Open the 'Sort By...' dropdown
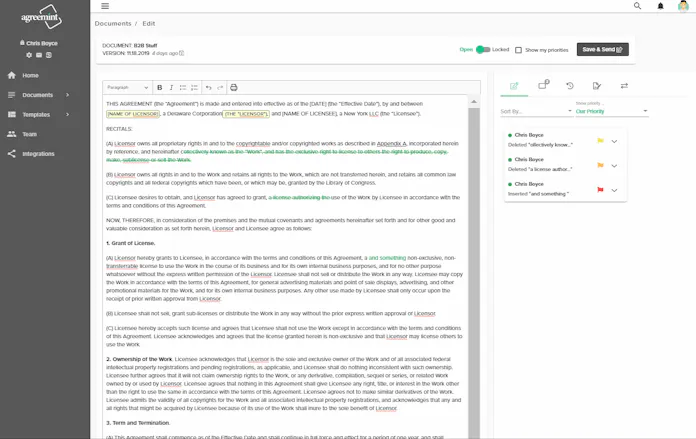The width and height of the screenshot is (696, 439). [x=536, y=111]
